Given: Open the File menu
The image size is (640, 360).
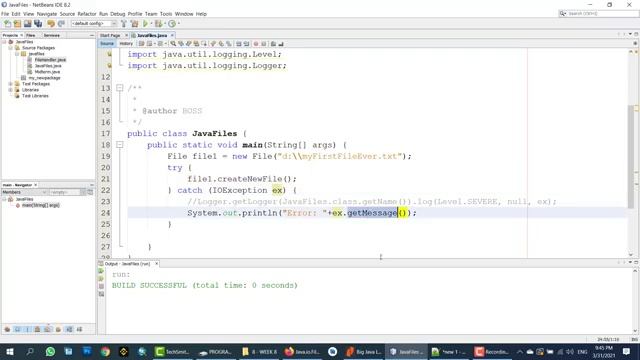Looking at the screenshot, I should coord(5,14).
